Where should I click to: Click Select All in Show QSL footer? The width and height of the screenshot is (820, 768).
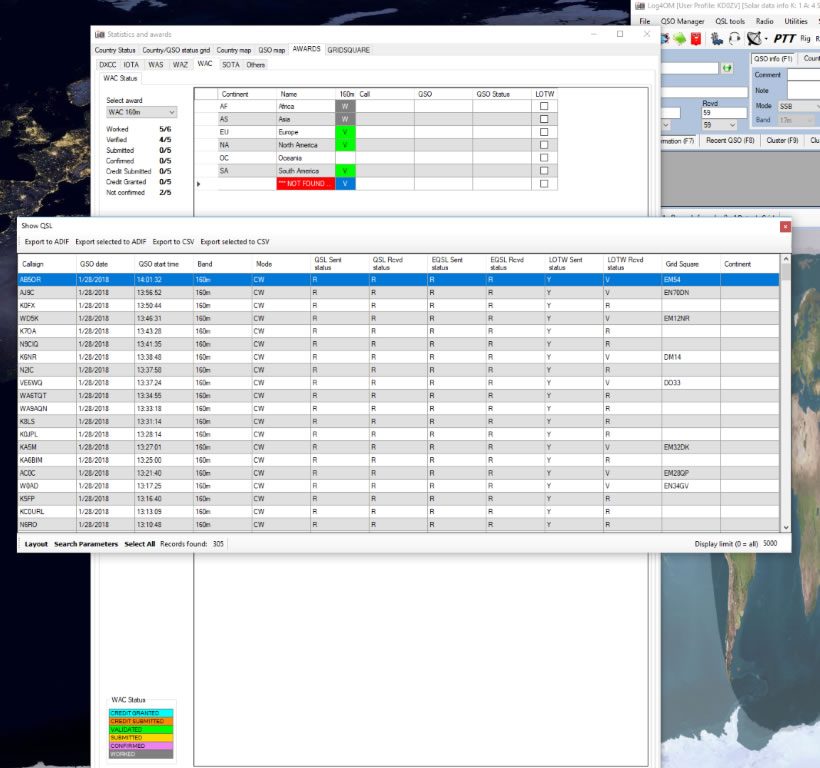140,544
